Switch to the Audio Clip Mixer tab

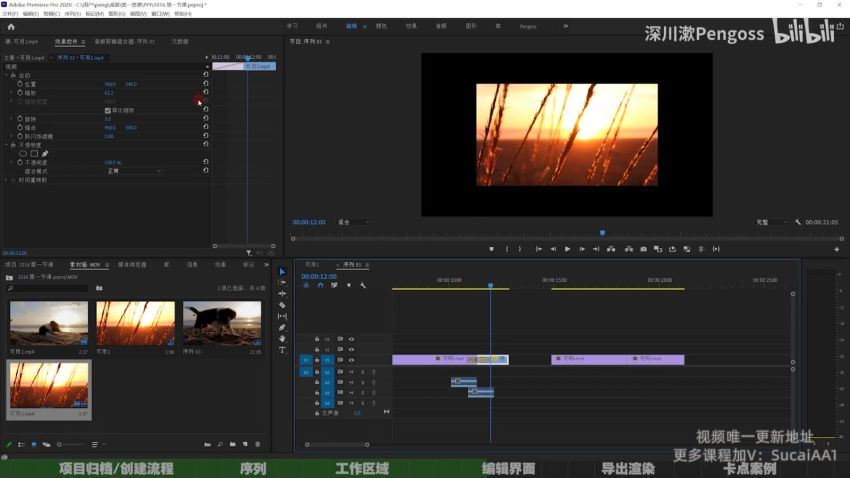point(124,42)
